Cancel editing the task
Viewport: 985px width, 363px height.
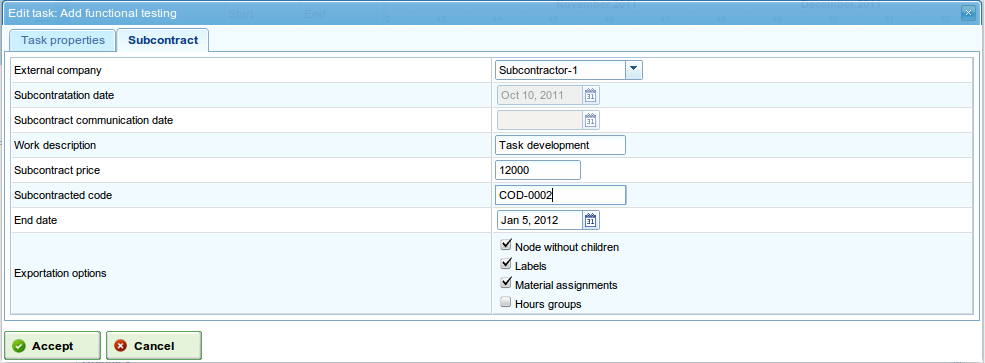[154, 345]
